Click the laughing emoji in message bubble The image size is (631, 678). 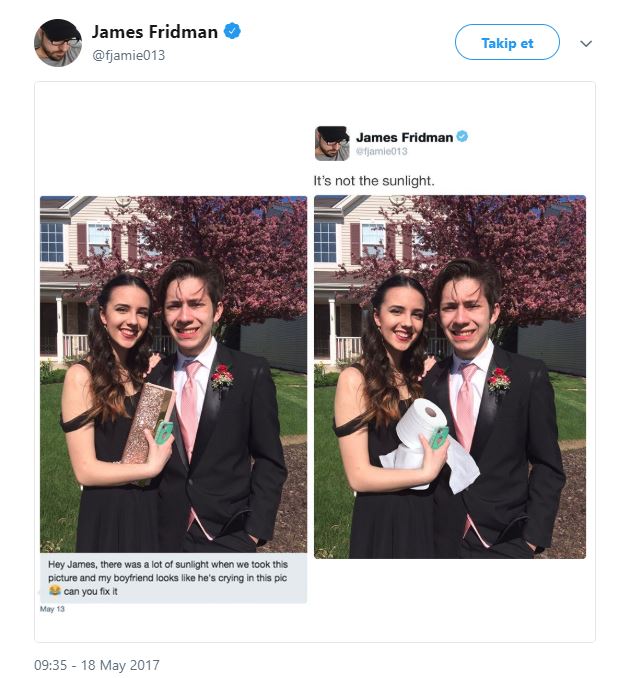pyautogui.click(x=54, y=592)
